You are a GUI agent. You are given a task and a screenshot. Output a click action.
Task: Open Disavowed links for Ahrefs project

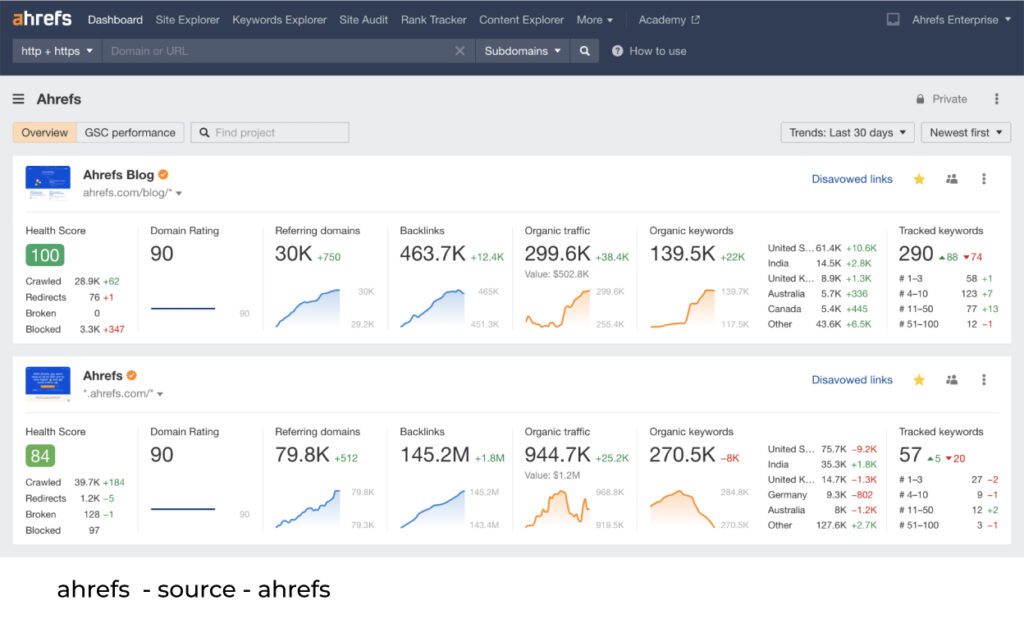pyautogui.click(x=852, y=380)
